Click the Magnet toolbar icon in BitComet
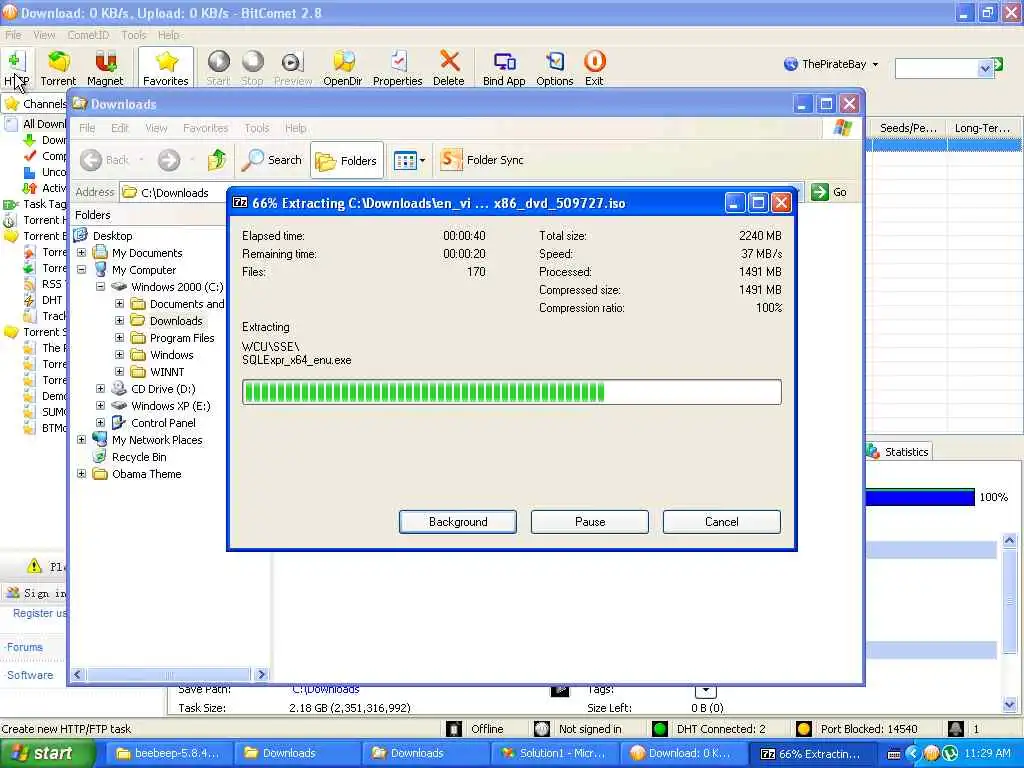This screenshot has width=1024, height=768. [x=105, y=68]
